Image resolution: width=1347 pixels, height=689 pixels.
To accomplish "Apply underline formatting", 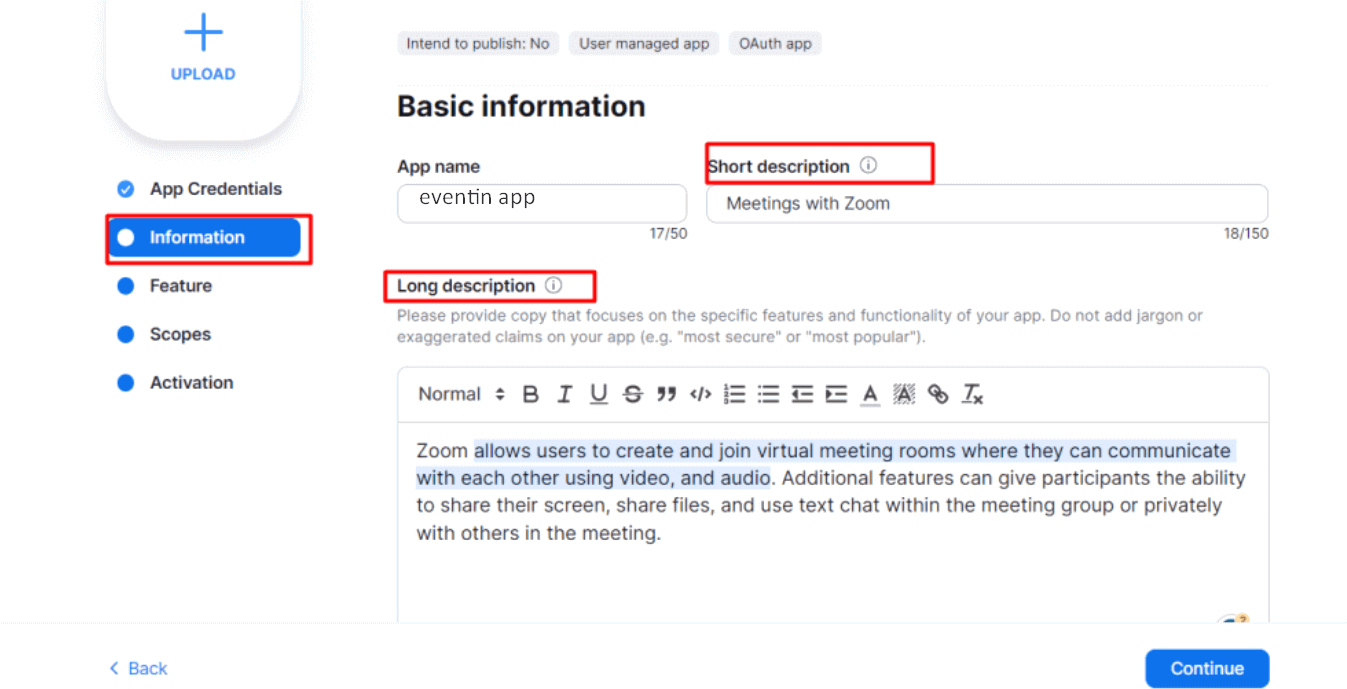I will point(598,394).
